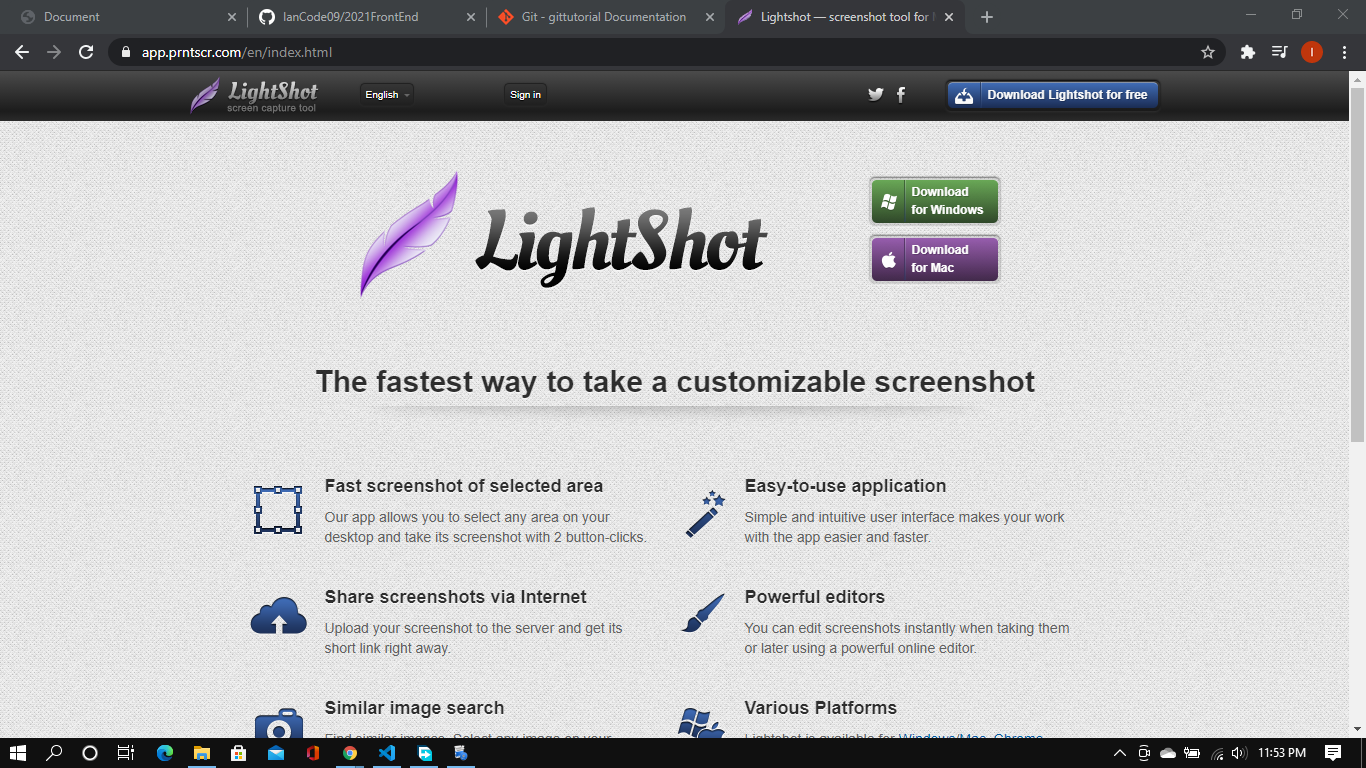The image size is (1366, 768).
Task: Reload the current page
Action: pyautogui.click(x=86, y=52)
